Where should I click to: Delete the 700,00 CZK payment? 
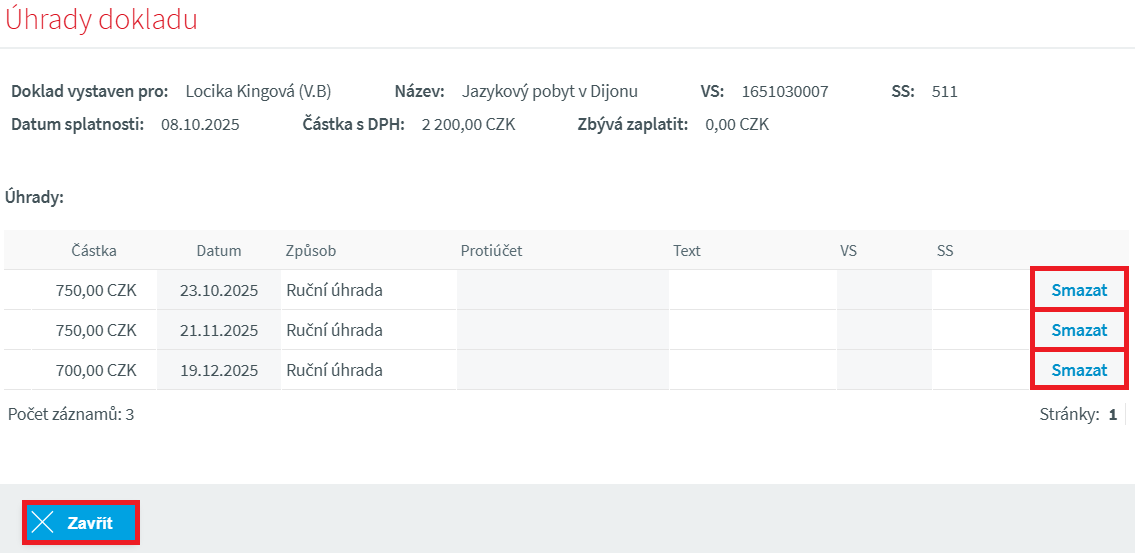(x=1079, y=370)
